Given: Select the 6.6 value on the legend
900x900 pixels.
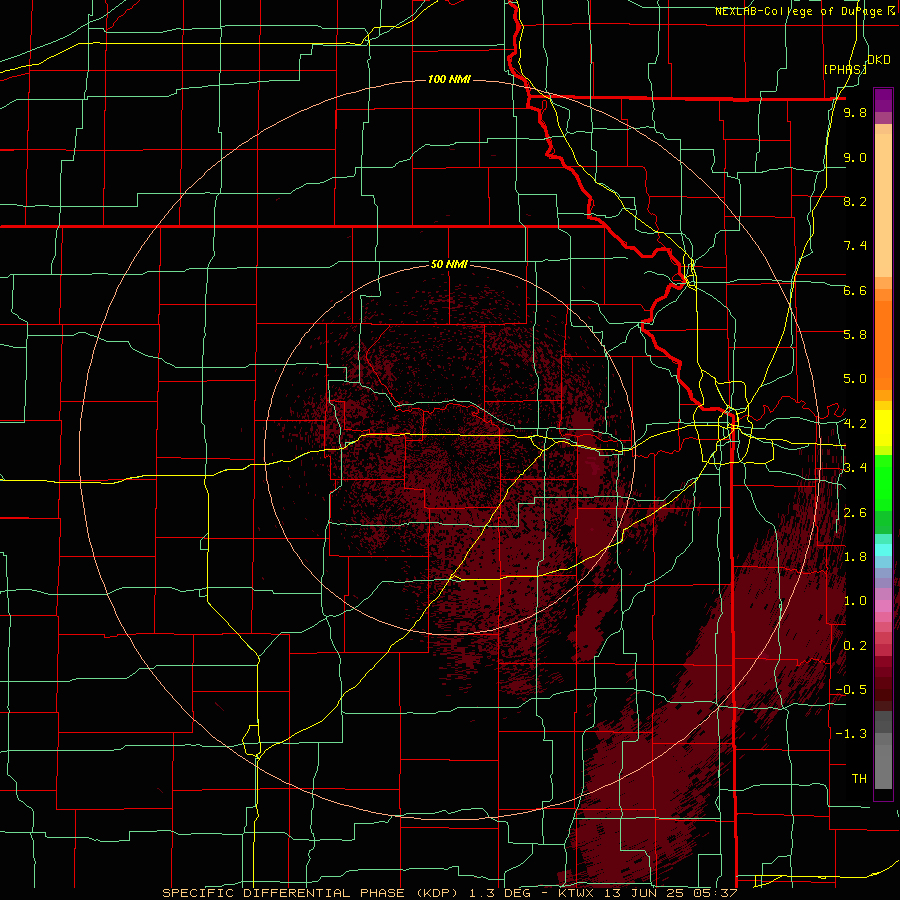Looking at the screenshot, I should pyautogui.click(x=855, y=290).
